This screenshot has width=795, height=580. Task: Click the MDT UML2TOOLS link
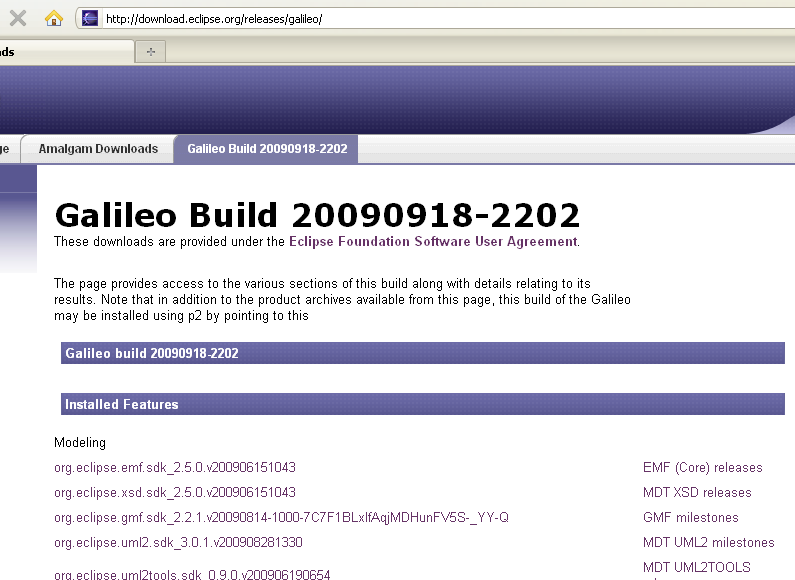pyautogui.click(x=696, y=567)
